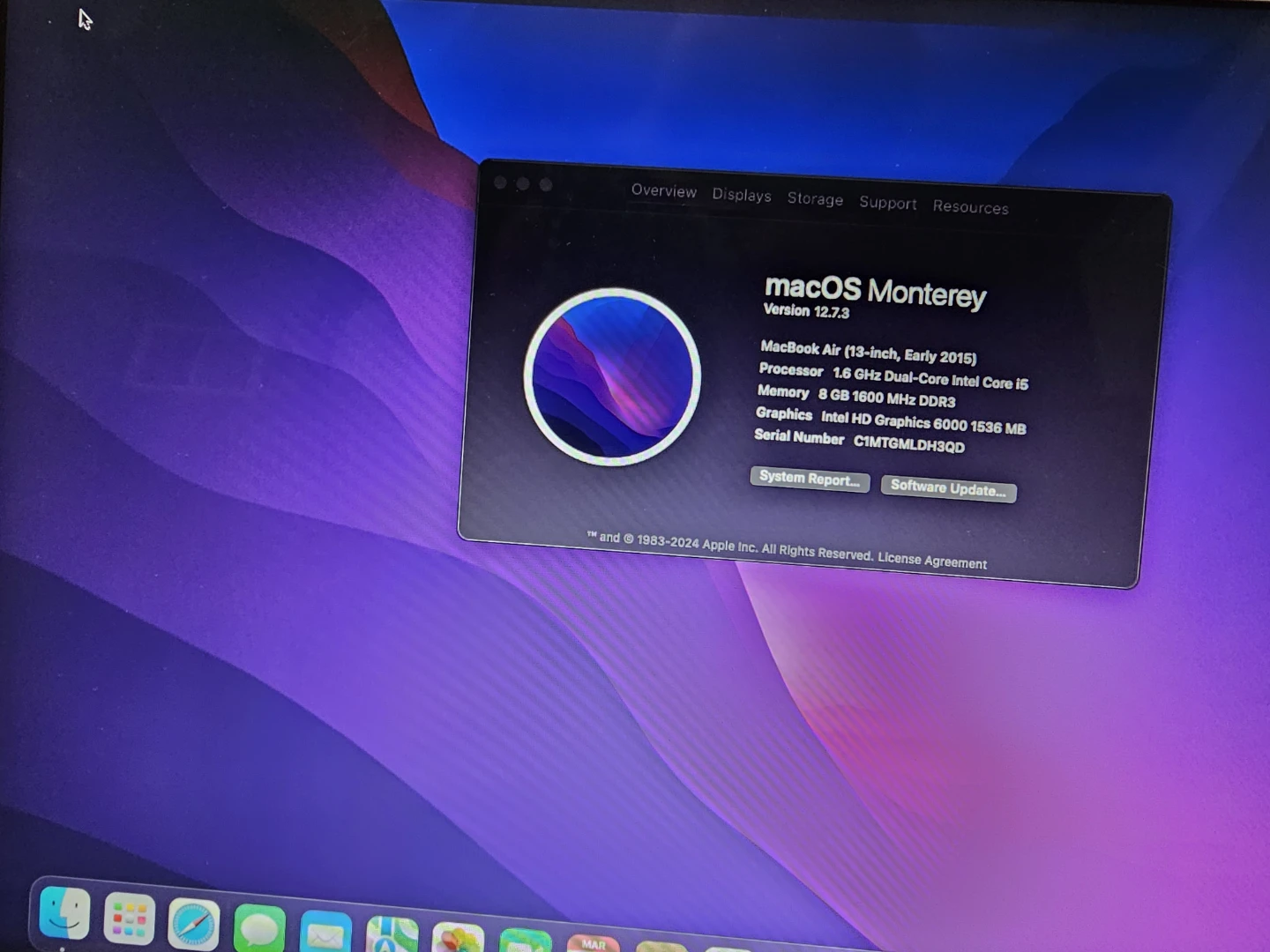Viewport: 1270px width, 952px height.
Task: Click the MacBook Air (13-inch, Early 2015) text
Action: 868,352
